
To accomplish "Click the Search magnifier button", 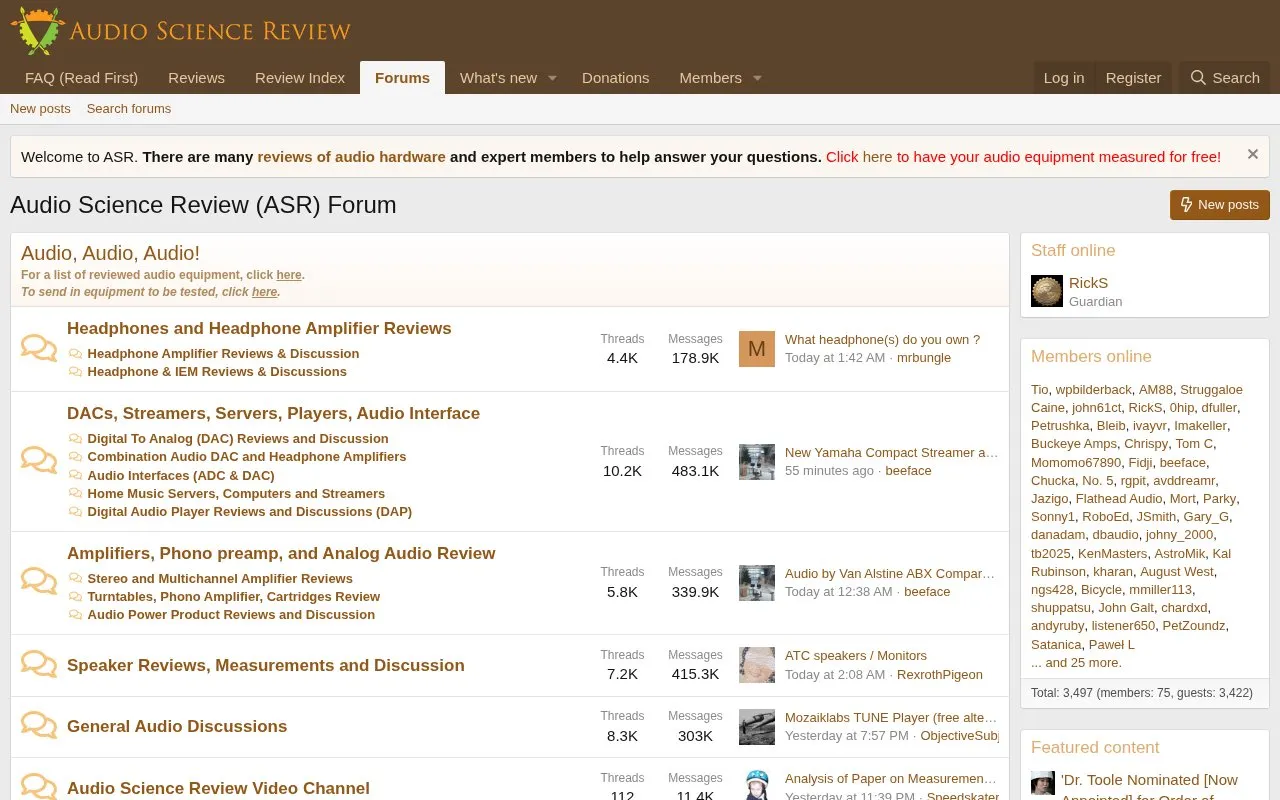I will click(x=1224, y=78).
